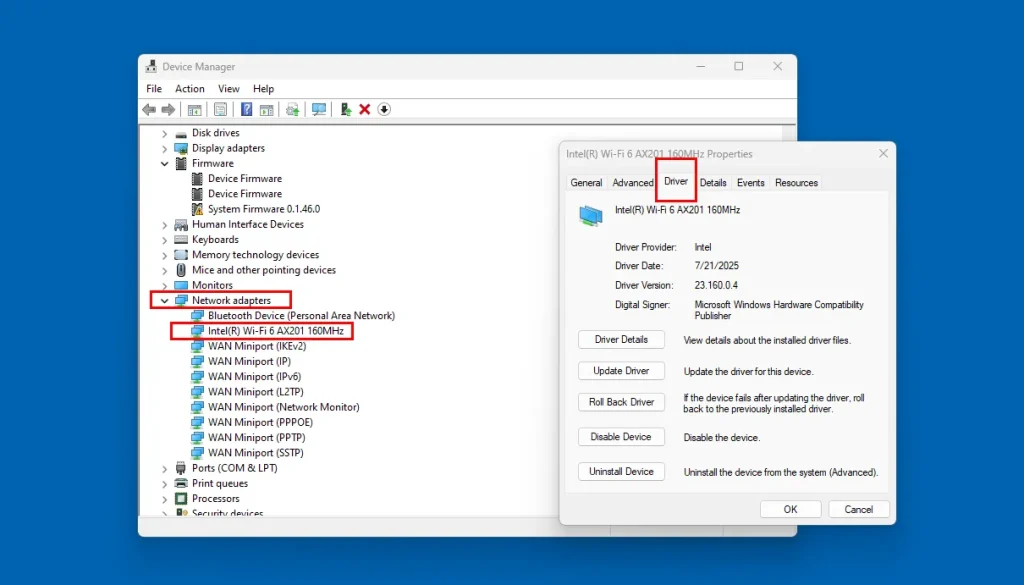Expand the Memory technology devices node

(165, 255)
